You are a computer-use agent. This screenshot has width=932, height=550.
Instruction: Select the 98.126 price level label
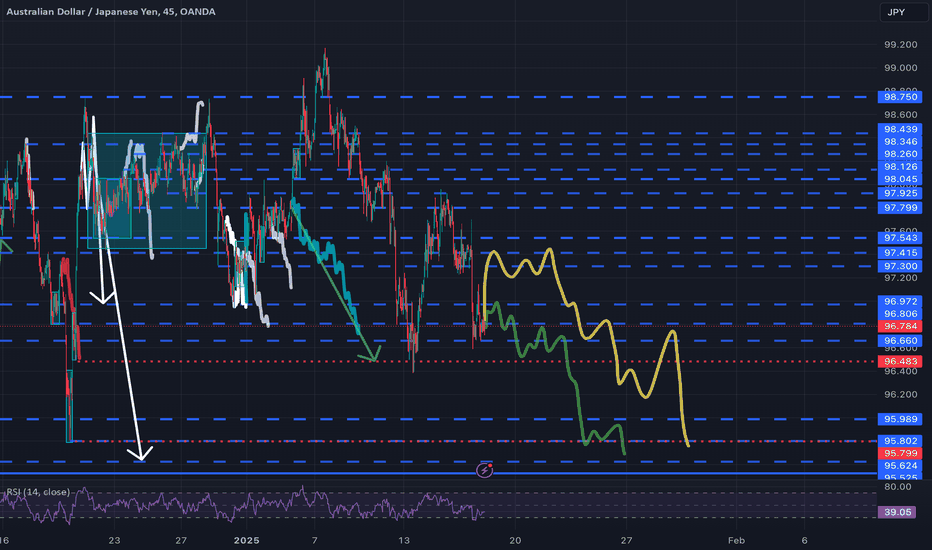[x=900, y=167]
